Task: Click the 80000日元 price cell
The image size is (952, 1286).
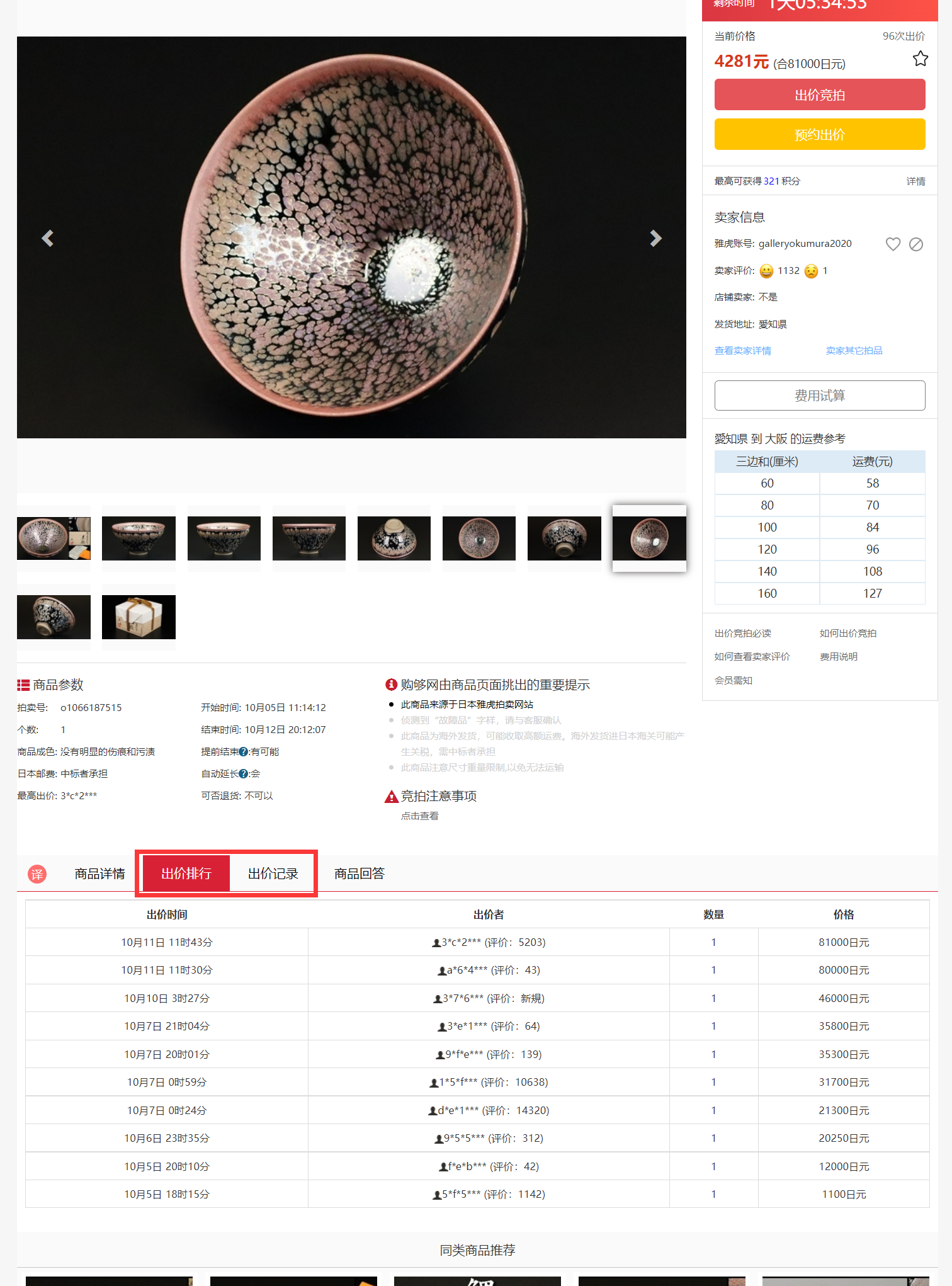Action: tap(844, 970)
